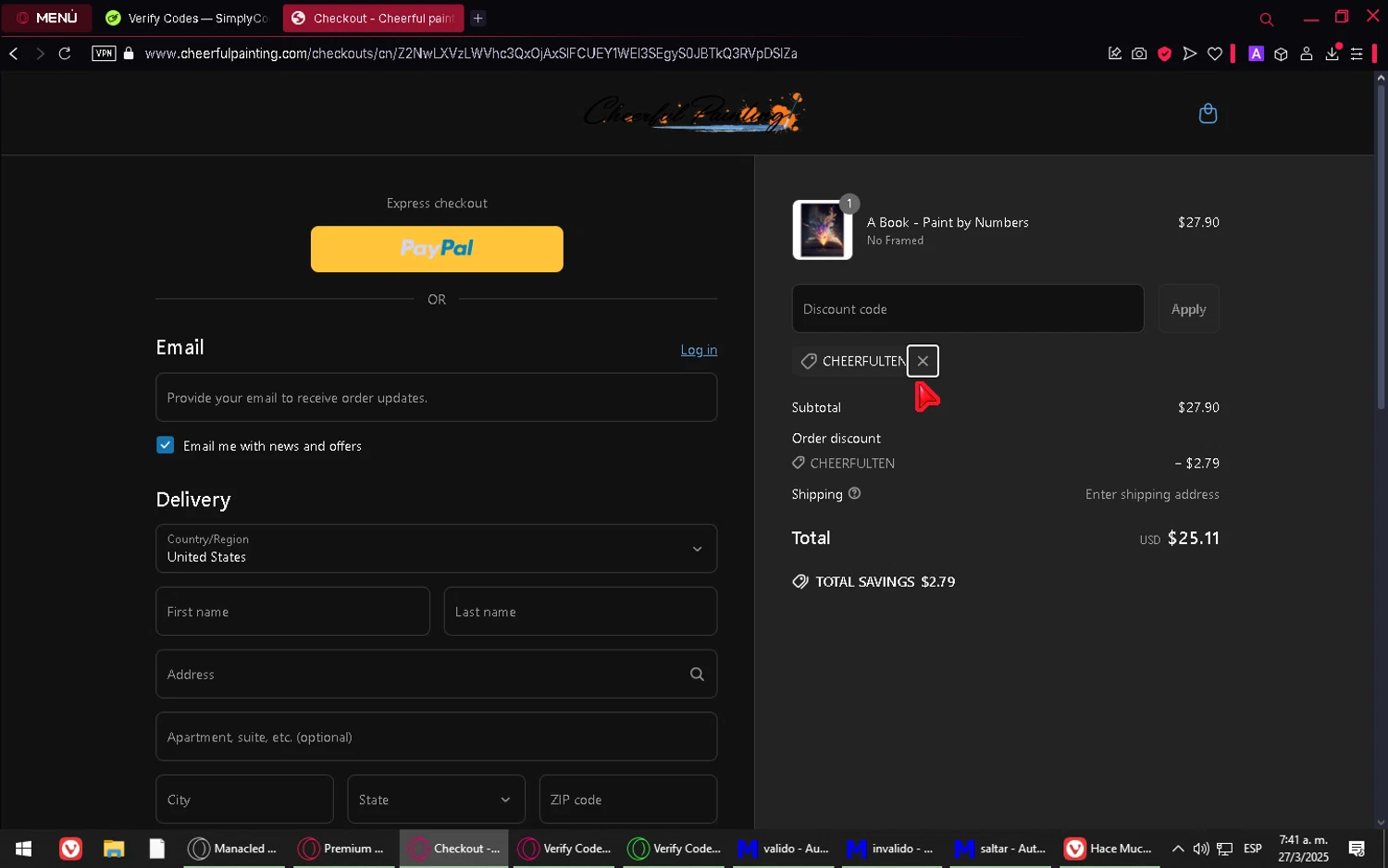Image resolution: width=1388 pixels, height=868 pixels.
Task: Click the Last name field
Action: (580, 612)
